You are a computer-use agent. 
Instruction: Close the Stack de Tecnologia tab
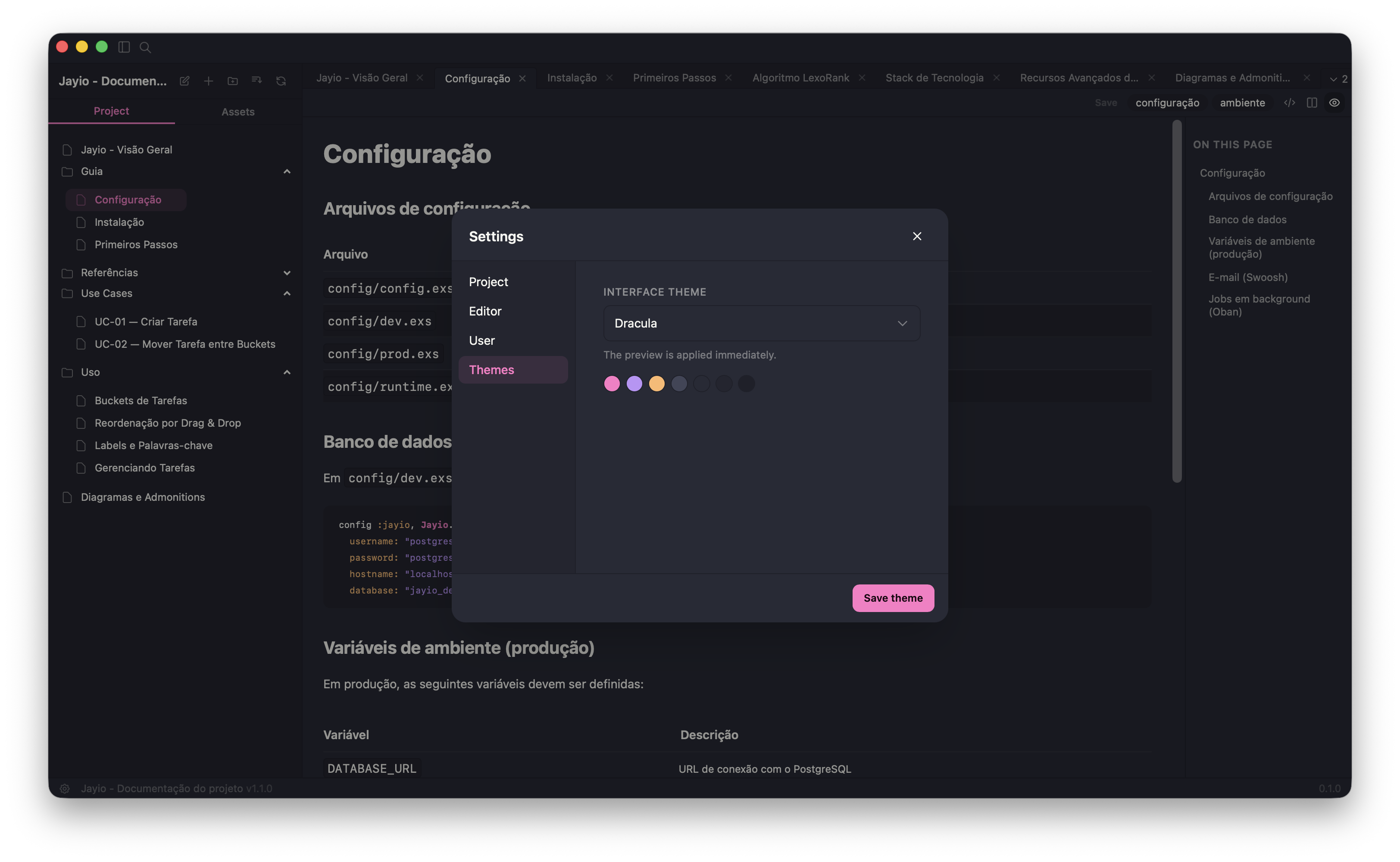coord(996,78)
